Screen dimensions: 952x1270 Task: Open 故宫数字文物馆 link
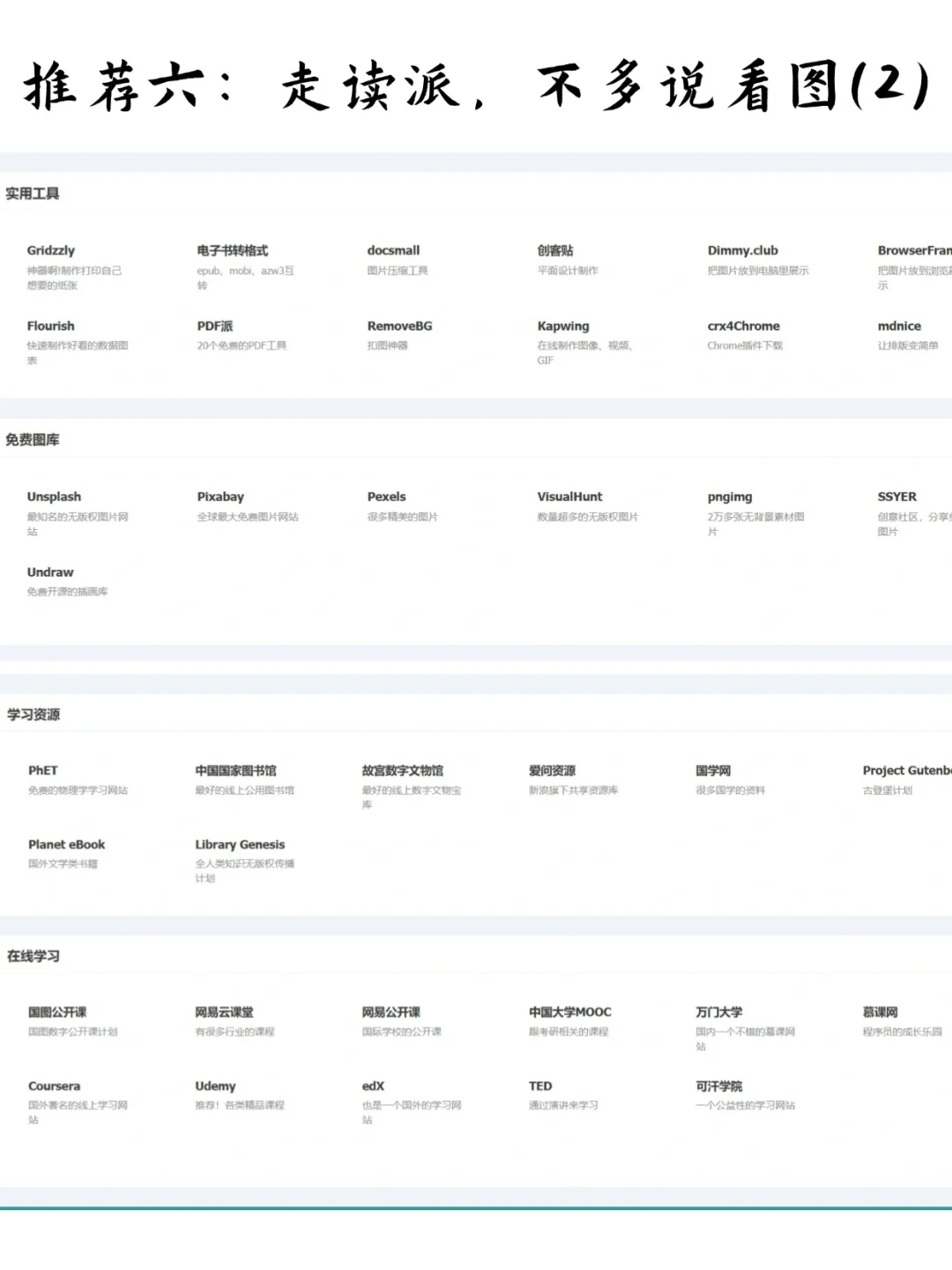402,770
